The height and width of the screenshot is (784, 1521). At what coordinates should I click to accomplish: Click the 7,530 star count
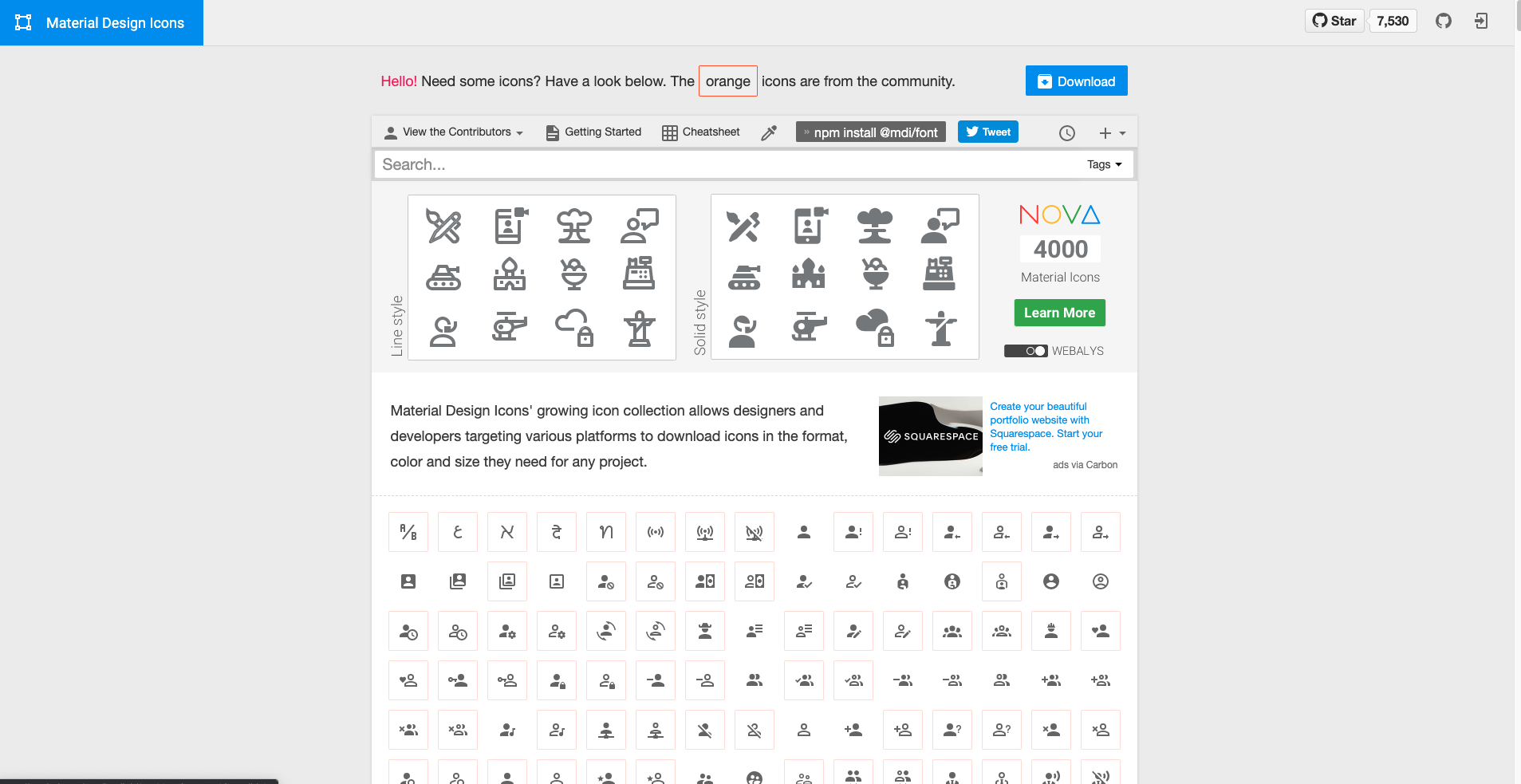click(x=1393, y=21)
